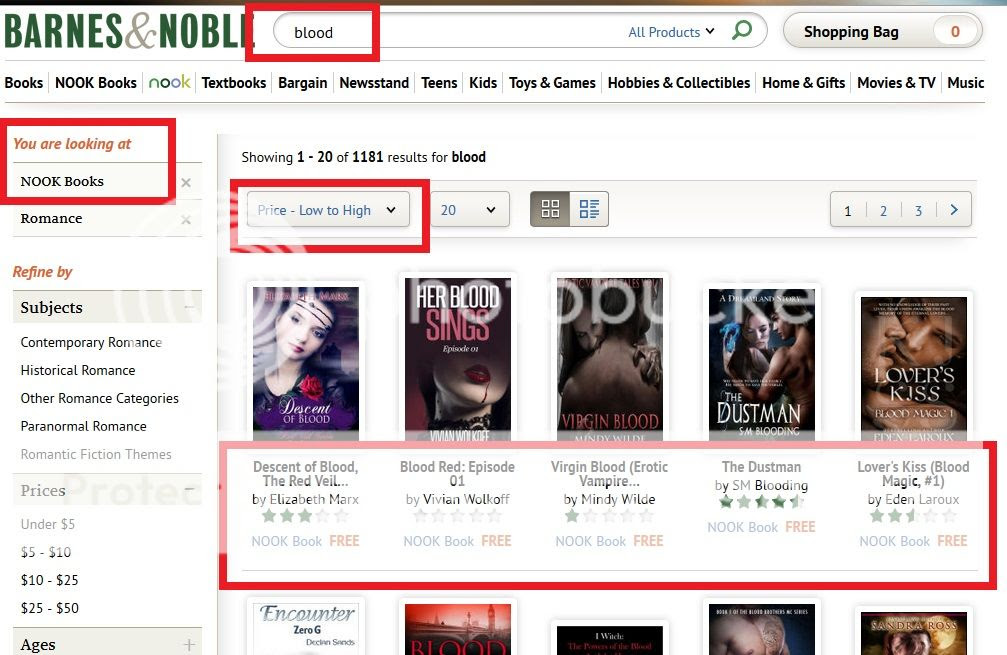Click star rating for The Dustman
This screenshot has height=655, width=1007.
pyautogui.click(x=762, y=502)
